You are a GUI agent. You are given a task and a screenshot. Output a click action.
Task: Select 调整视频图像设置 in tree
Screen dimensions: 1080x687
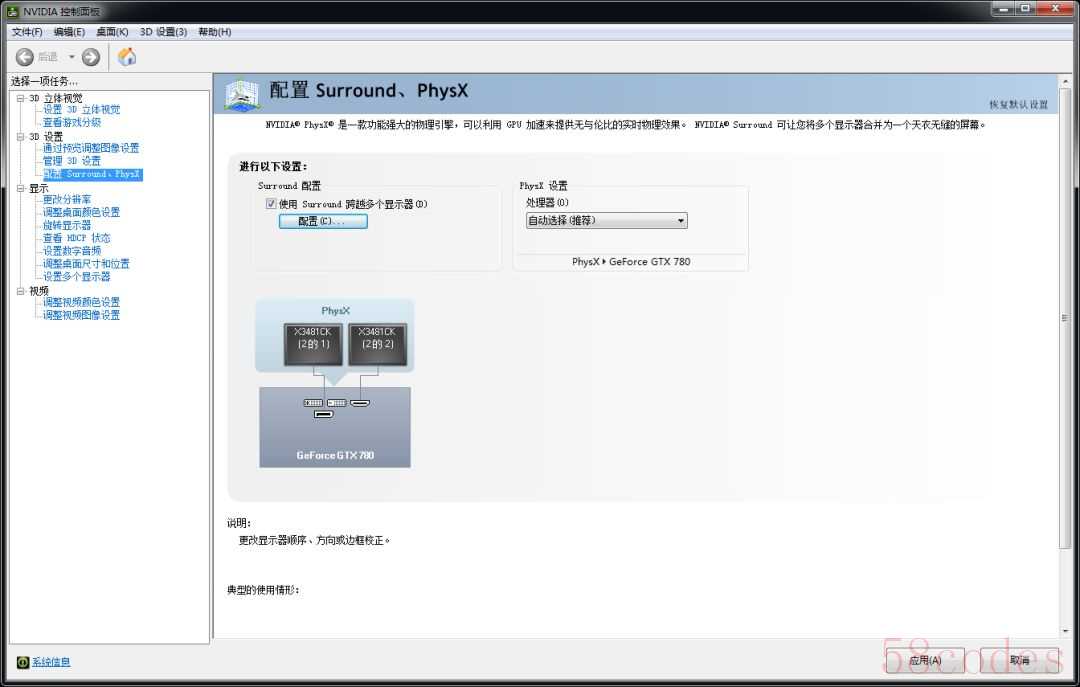[81, 316]
